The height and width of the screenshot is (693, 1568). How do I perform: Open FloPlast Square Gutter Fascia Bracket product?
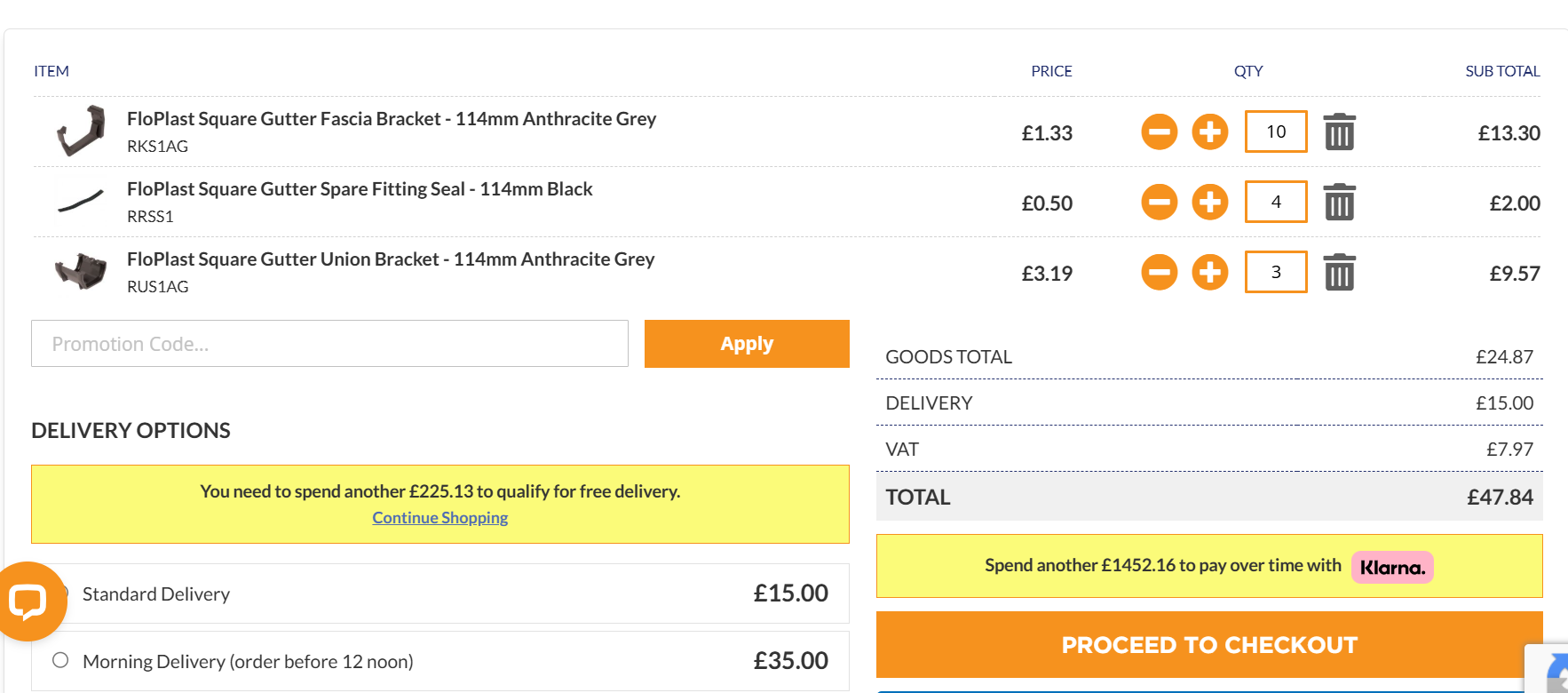391,119
